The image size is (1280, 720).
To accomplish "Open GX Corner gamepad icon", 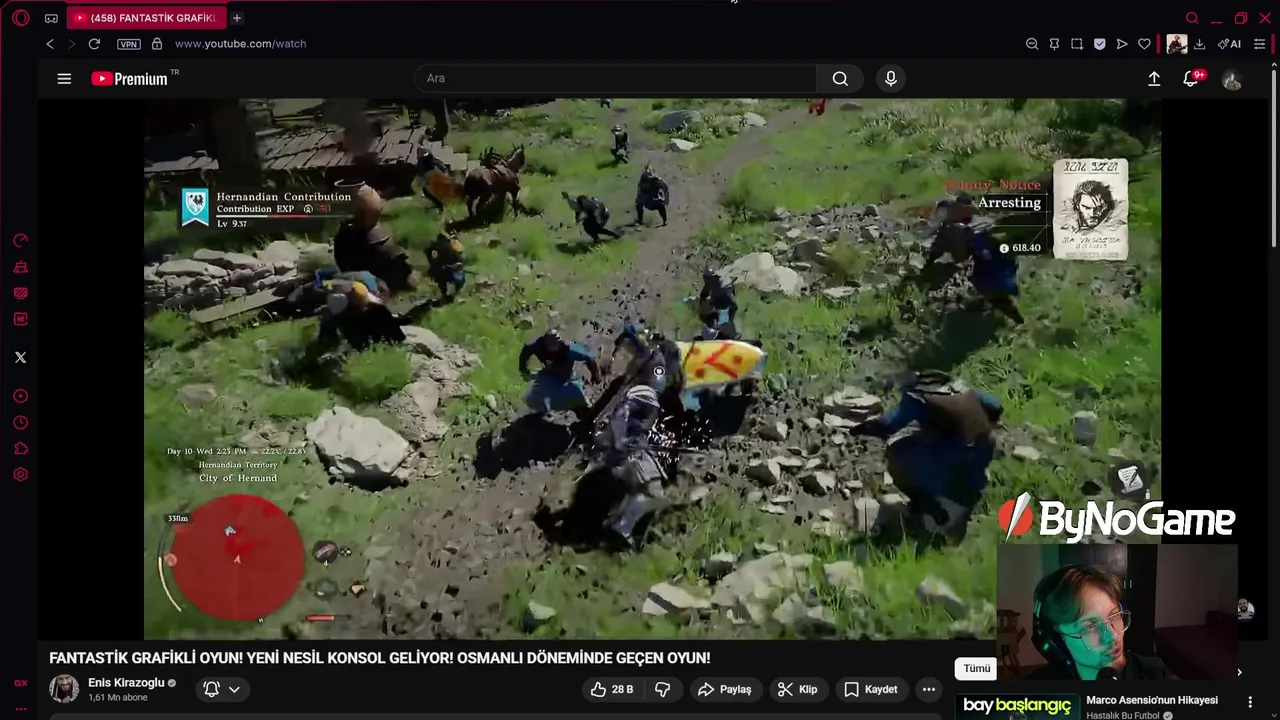I will click(x=51, y=18).
